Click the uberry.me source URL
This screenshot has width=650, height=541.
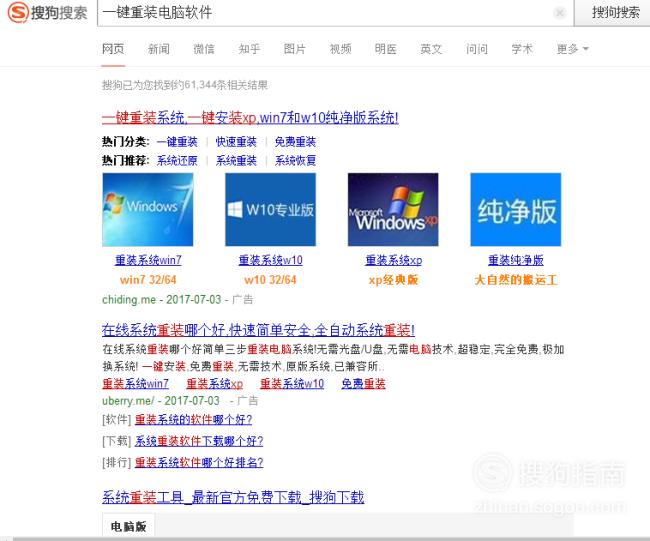coord(128,401)
